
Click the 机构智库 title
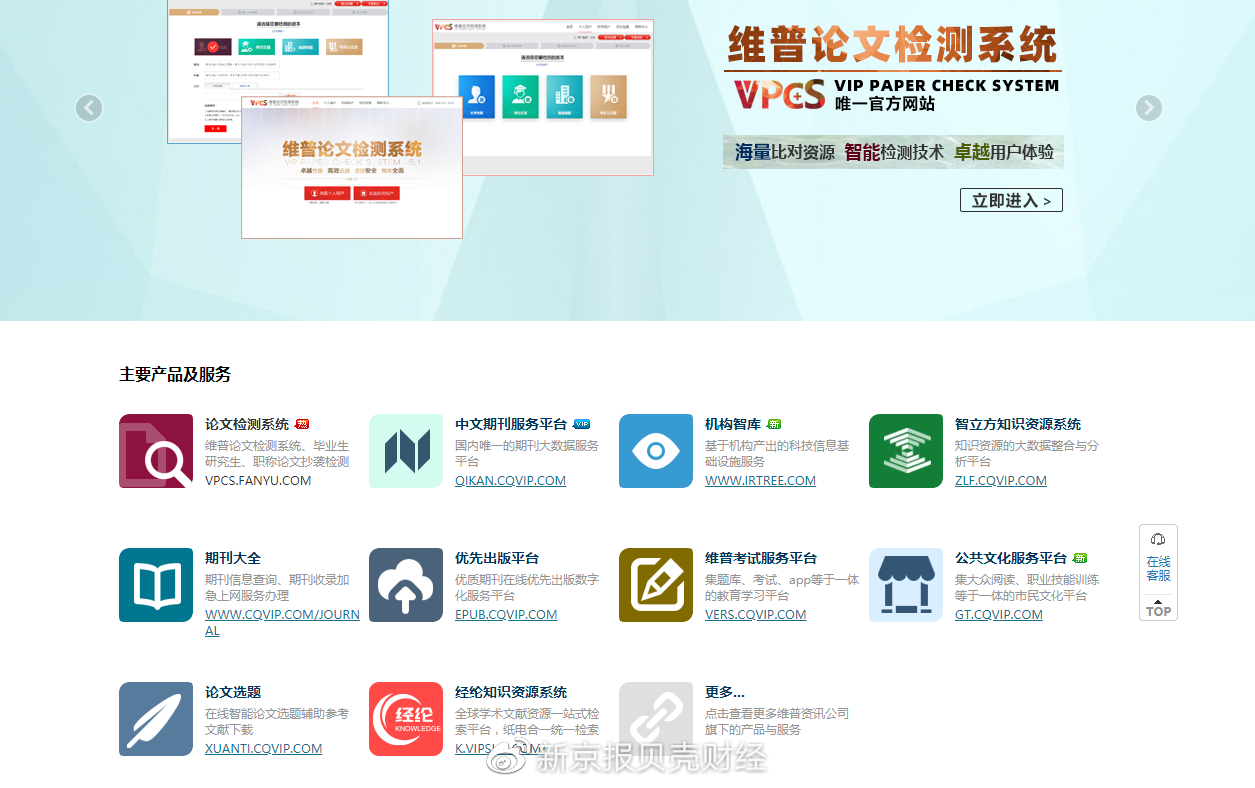[733, 424]
